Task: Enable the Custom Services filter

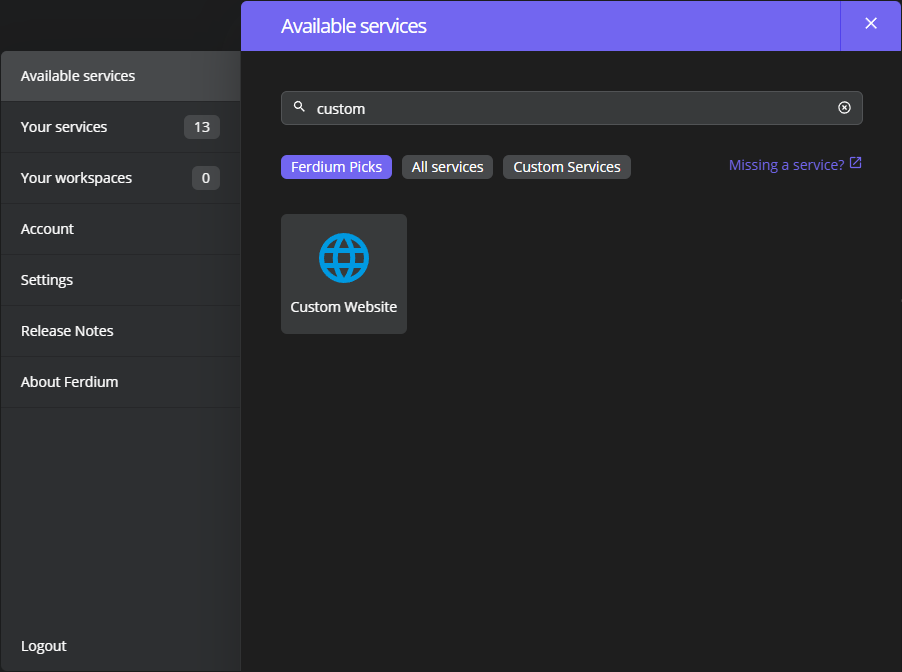Action: point(566,167)
